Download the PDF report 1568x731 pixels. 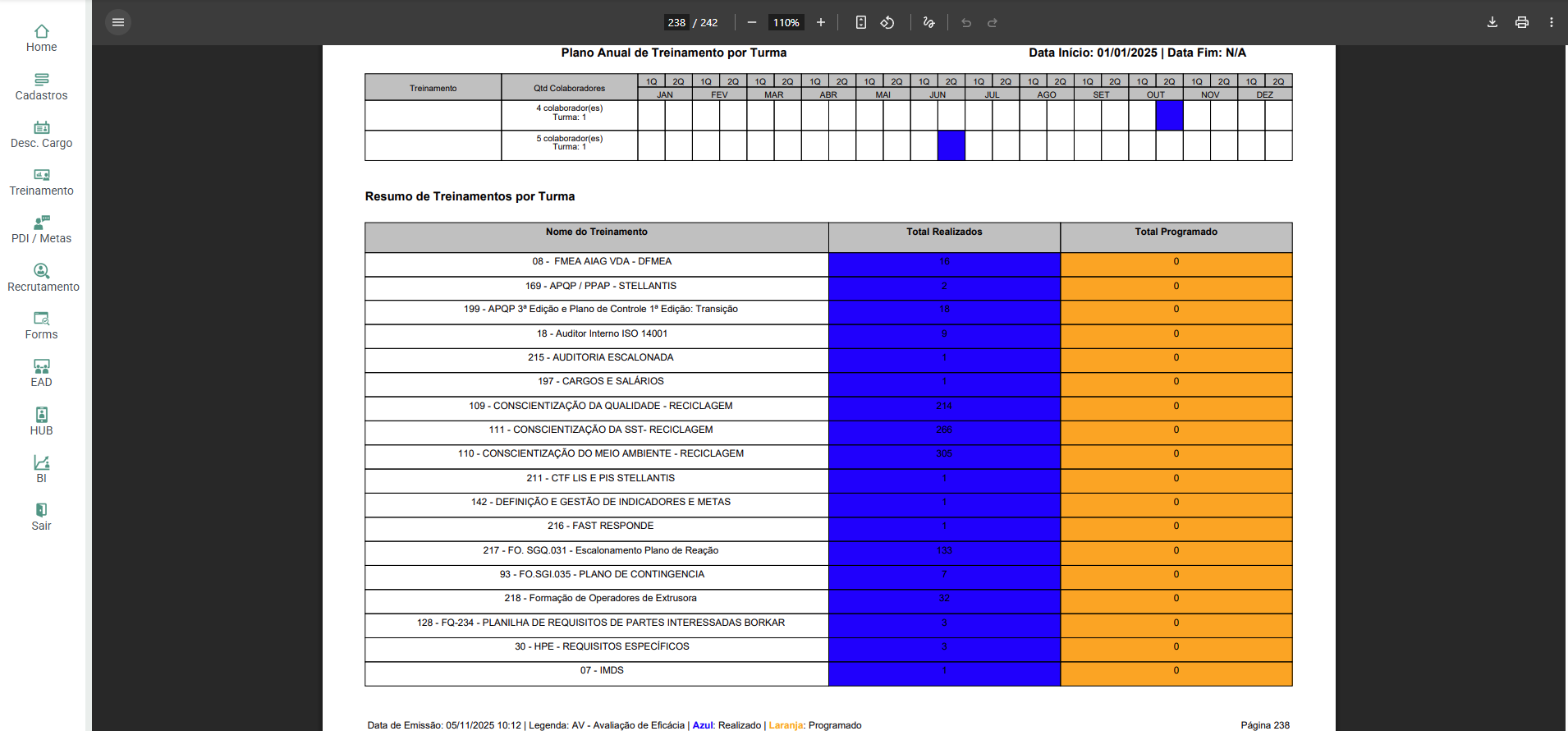[x=1492, y=22]
